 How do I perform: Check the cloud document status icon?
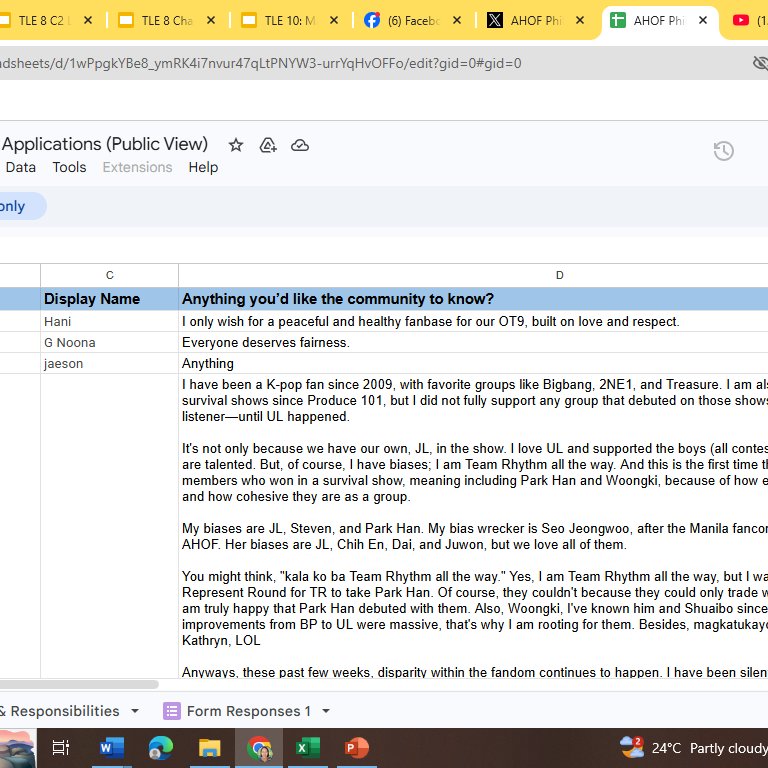[300, 145]
